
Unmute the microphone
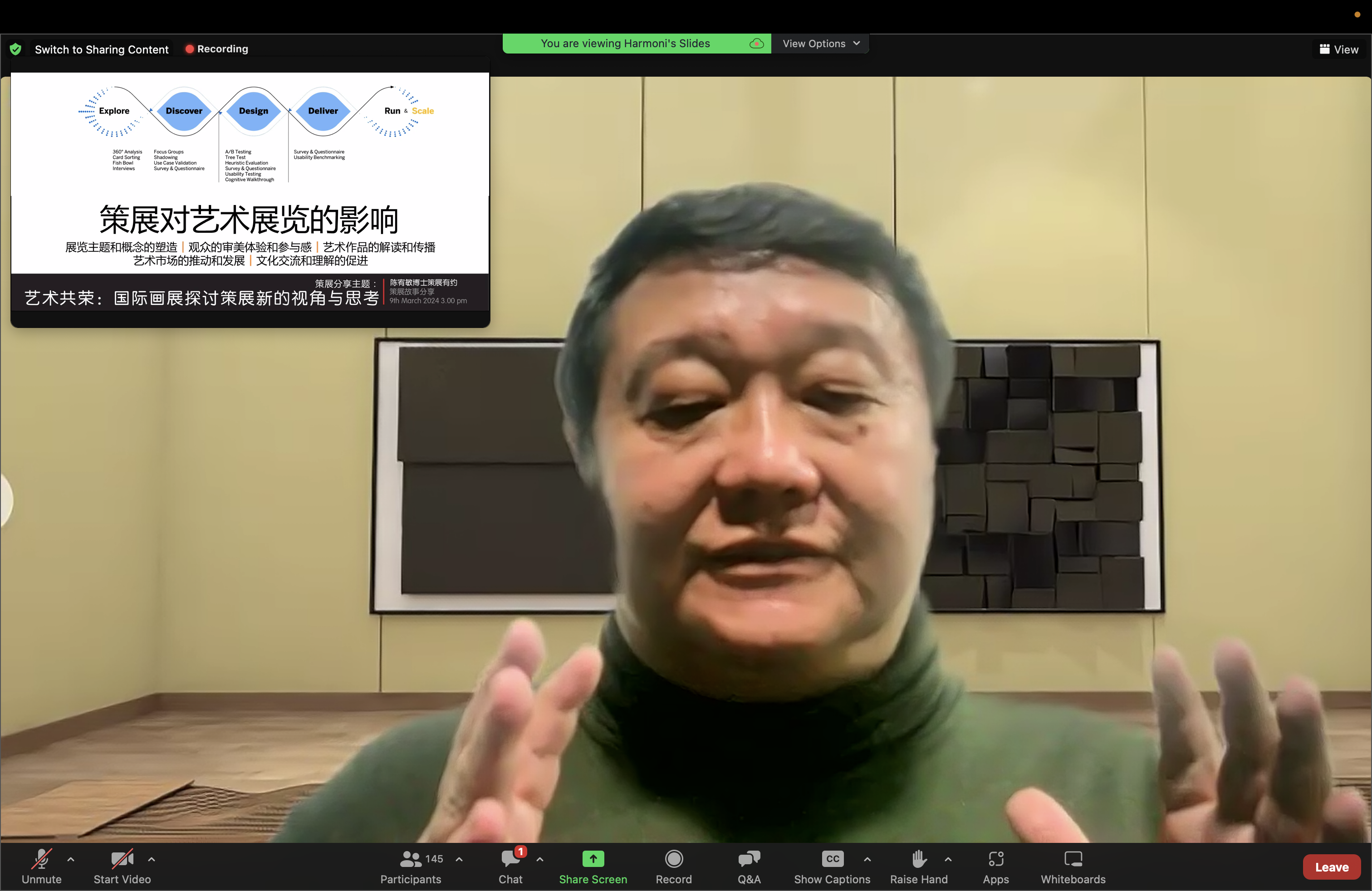click(41, 866)
